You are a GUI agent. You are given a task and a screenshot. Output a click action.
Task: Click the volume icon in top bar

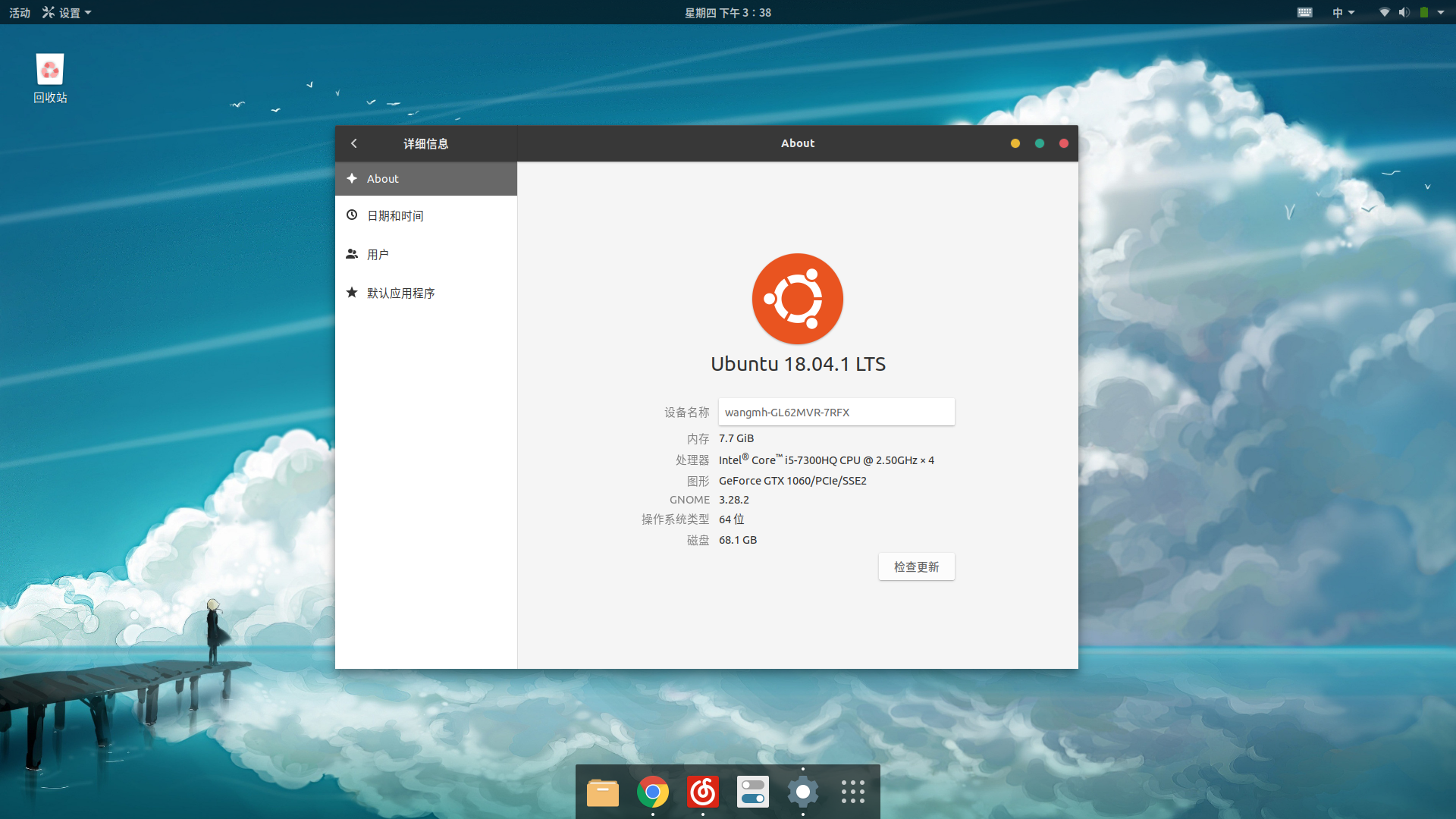(x=1404, y=13)
